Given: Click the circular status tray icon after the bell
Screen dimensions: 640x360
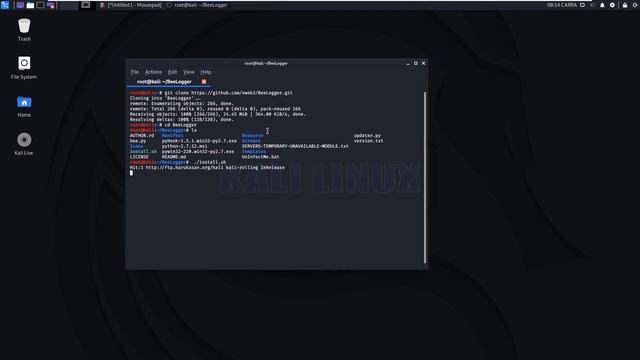Looking at the screenshot, I should click(612, 5).
